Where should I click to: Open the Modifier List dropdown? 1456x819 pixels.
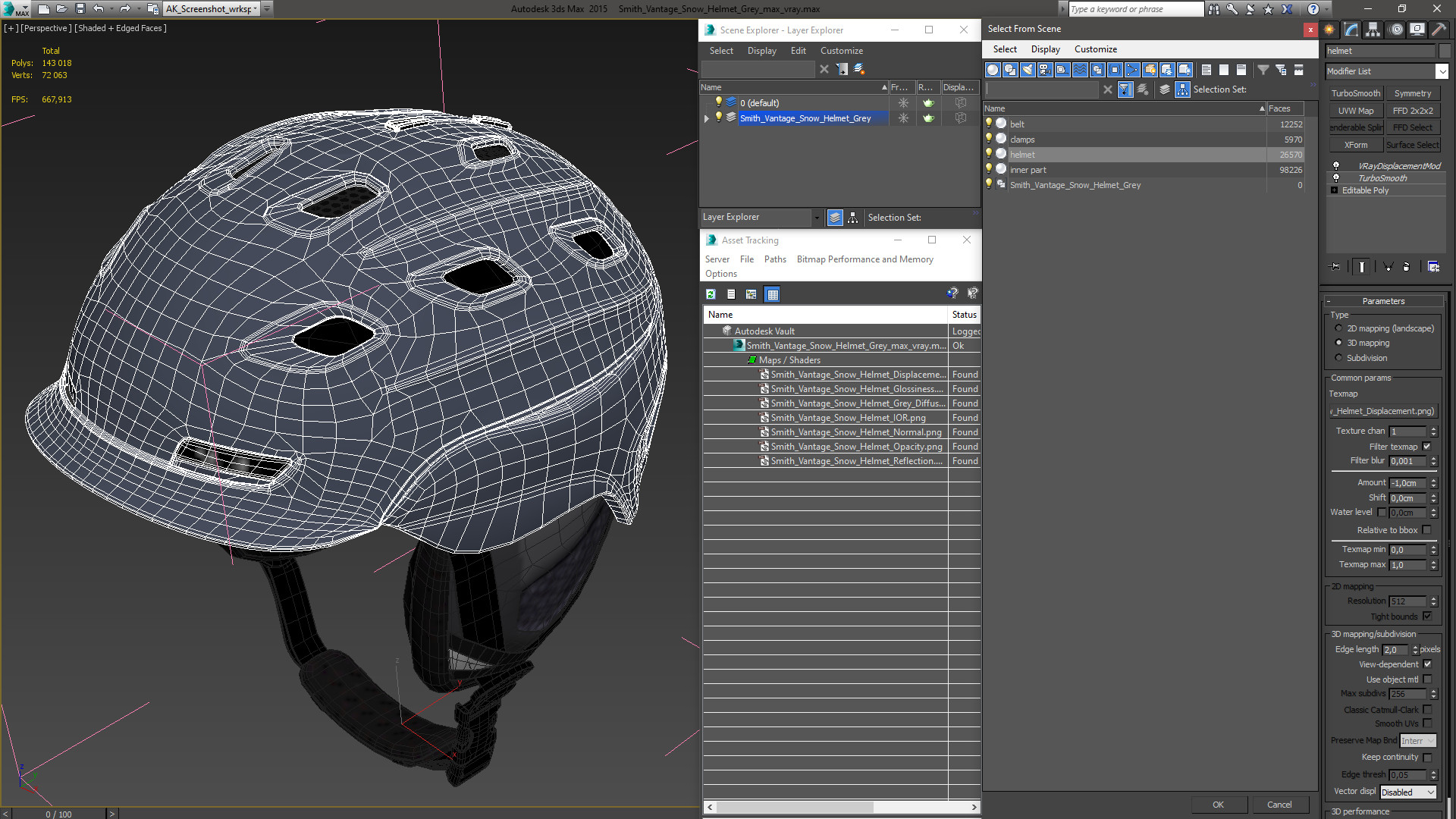[x=1442, y=71]
